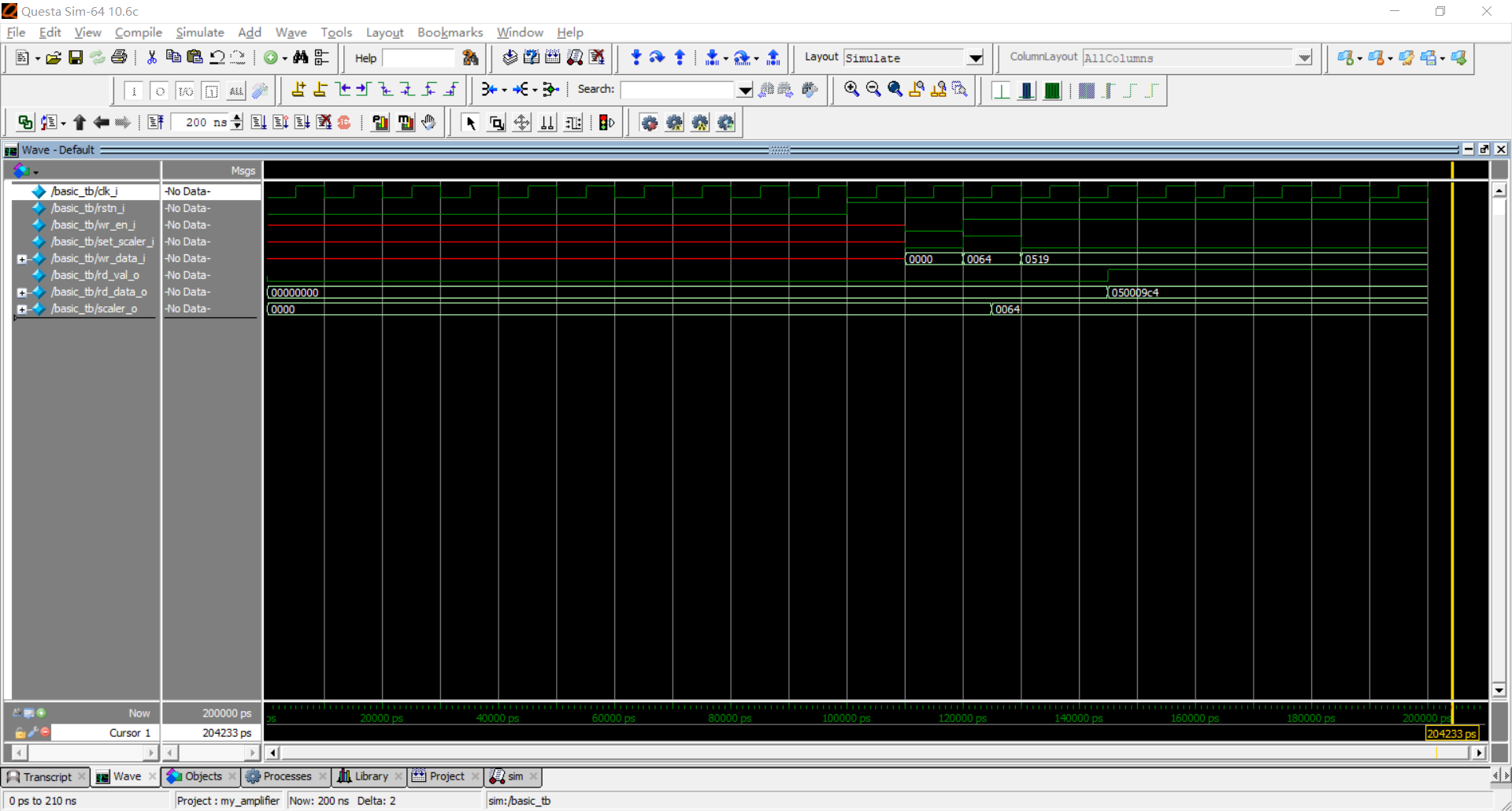Screen dimensions: 1512x811
Task: Click the Break simulation icon
Action: coord(324,122)
